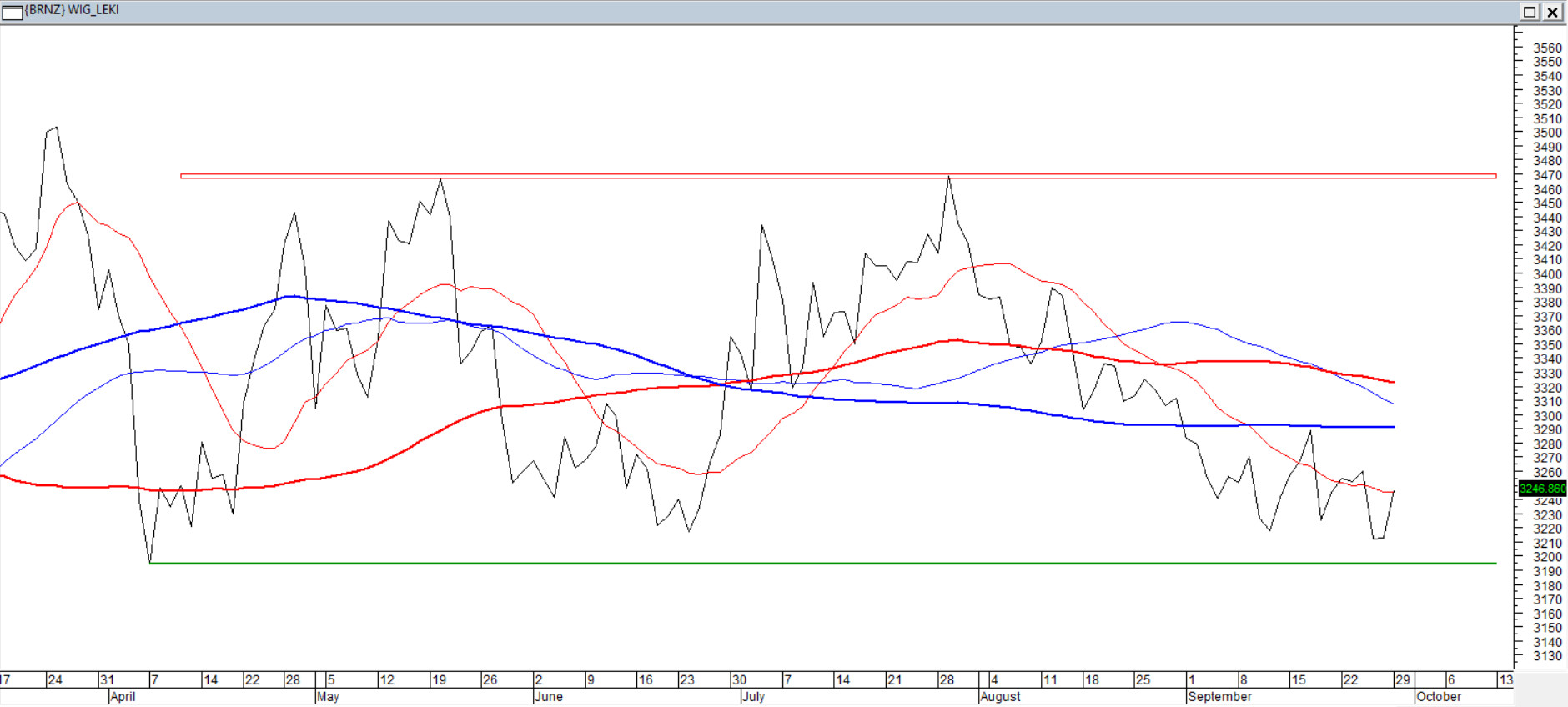Image resolution: width=1568 pixels, height=707 pixels.
Task: Click the 3200 value on price axis
Action: tap(1547, 557)
